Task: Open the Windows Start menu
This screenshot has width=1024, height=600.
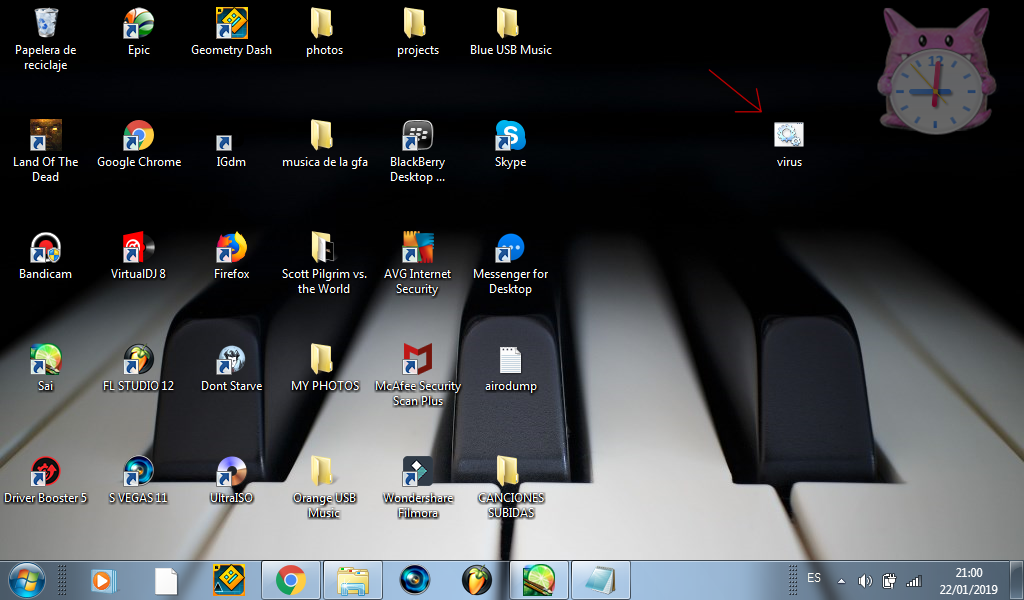Action: pyautogui.click(x=27, y=580)
